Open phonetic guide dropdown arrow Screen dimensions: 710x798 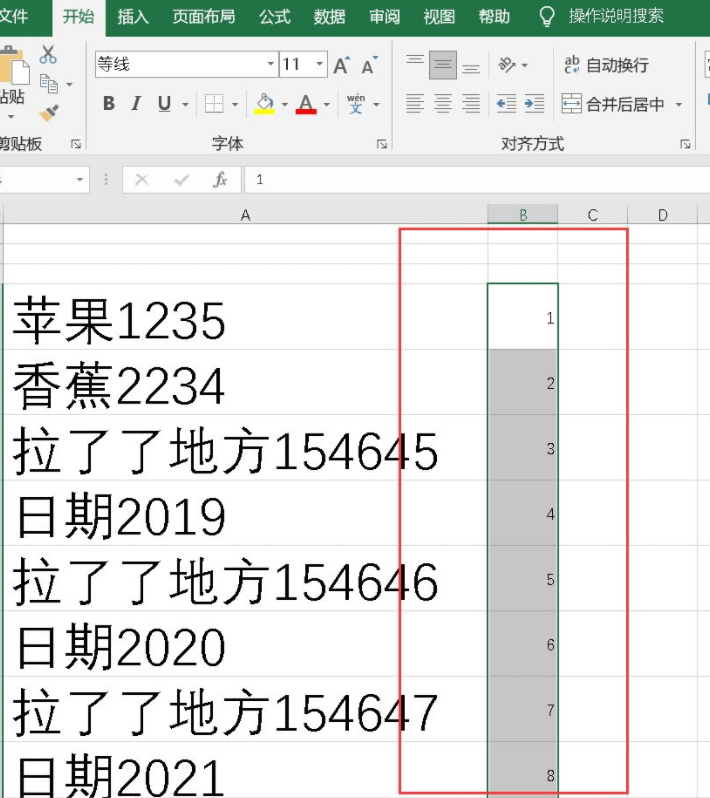click(377, 104)
